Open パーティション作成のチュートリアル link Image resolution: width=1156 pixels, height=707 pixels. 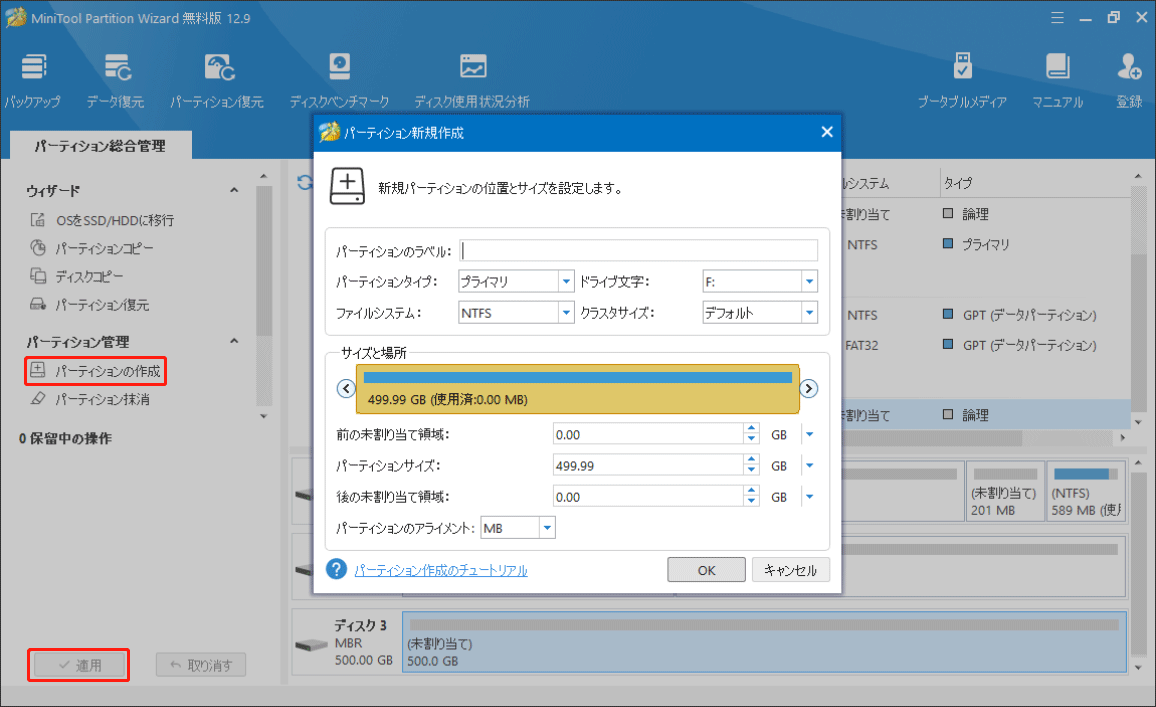(x=441, y=570)
